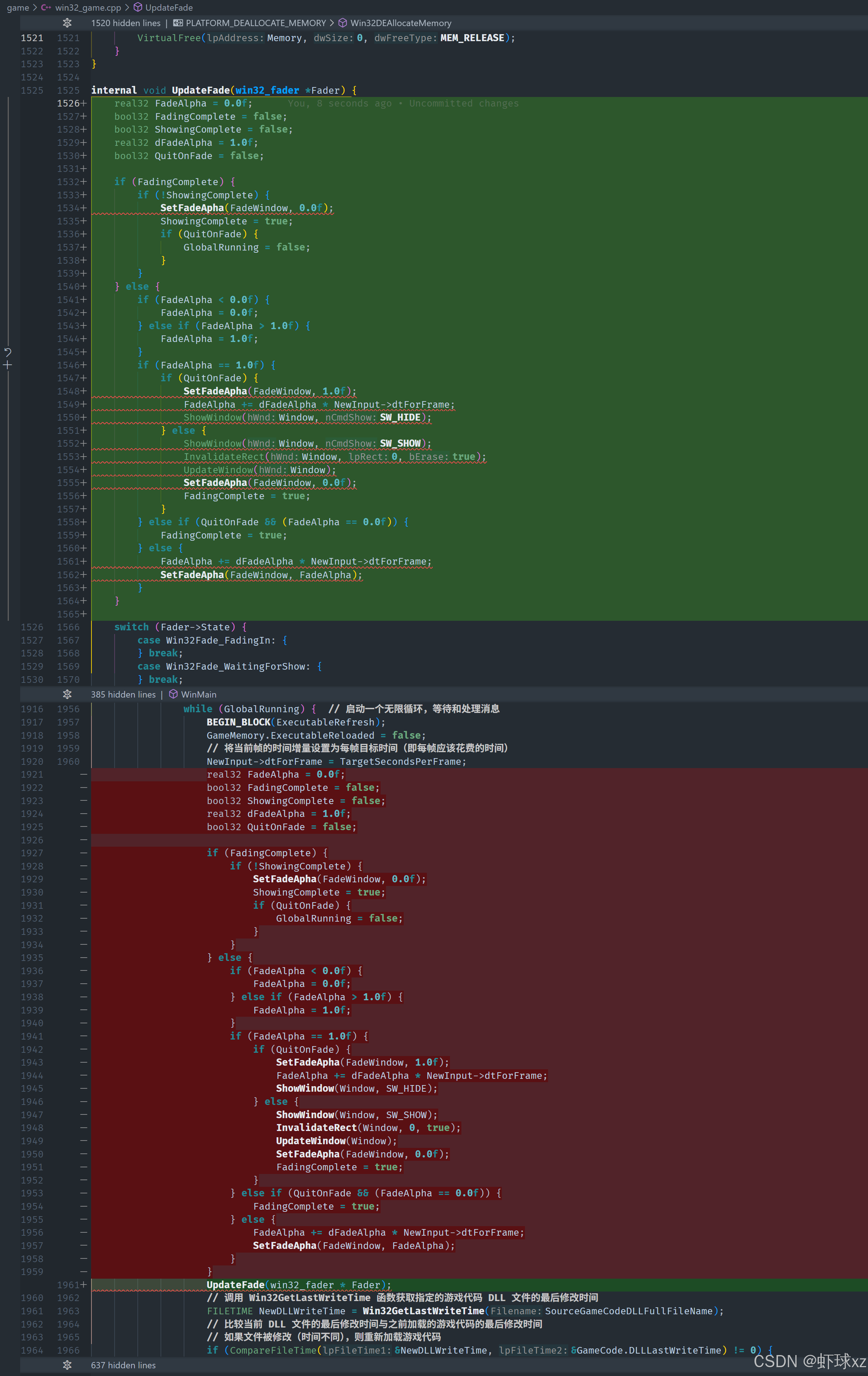Click the cube icon before Win32DEAllocateMemory

343,23
